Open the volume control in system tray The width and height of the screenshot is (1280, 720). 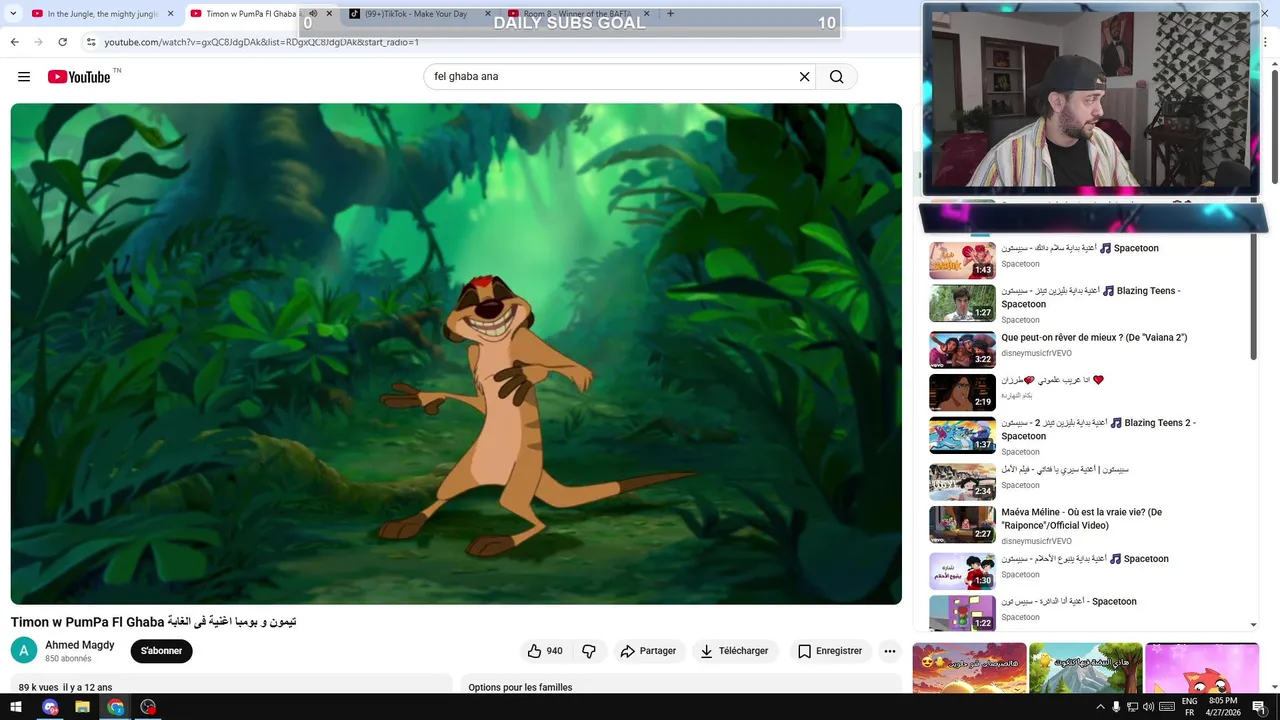coord(1148,707)
